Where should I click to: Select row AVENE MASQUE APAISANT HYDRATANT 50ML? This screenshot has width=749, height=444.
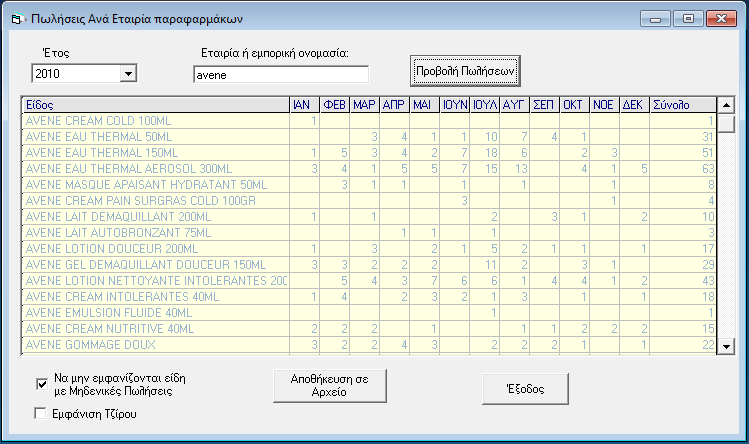tap(369, 185)
